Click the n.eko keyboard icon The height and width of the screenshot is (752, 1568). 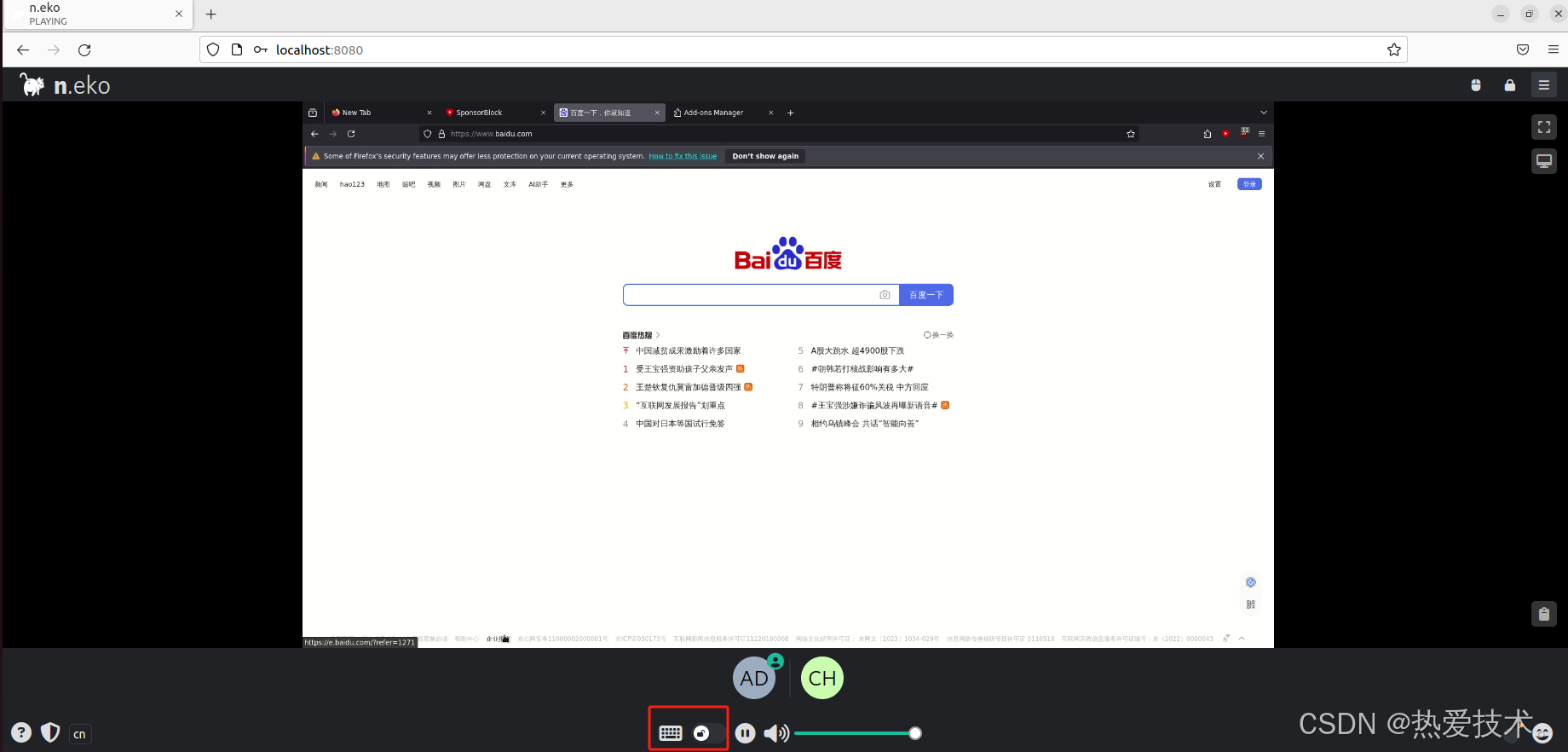[671, 733]
